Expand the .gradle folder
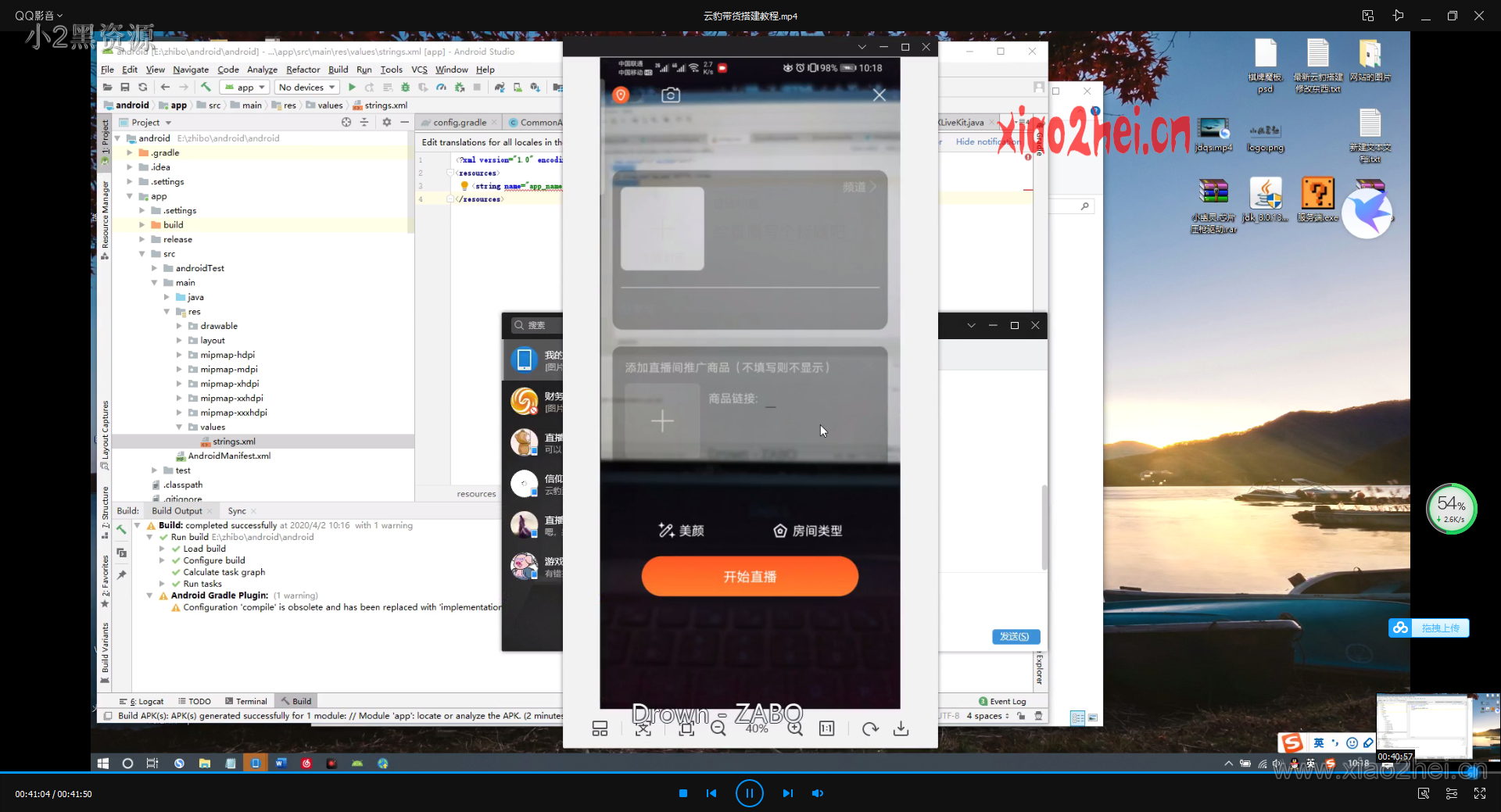Image resolution: width=1501 pixels, height=812 pixels. pyautogui.click(x=130, y=153)
